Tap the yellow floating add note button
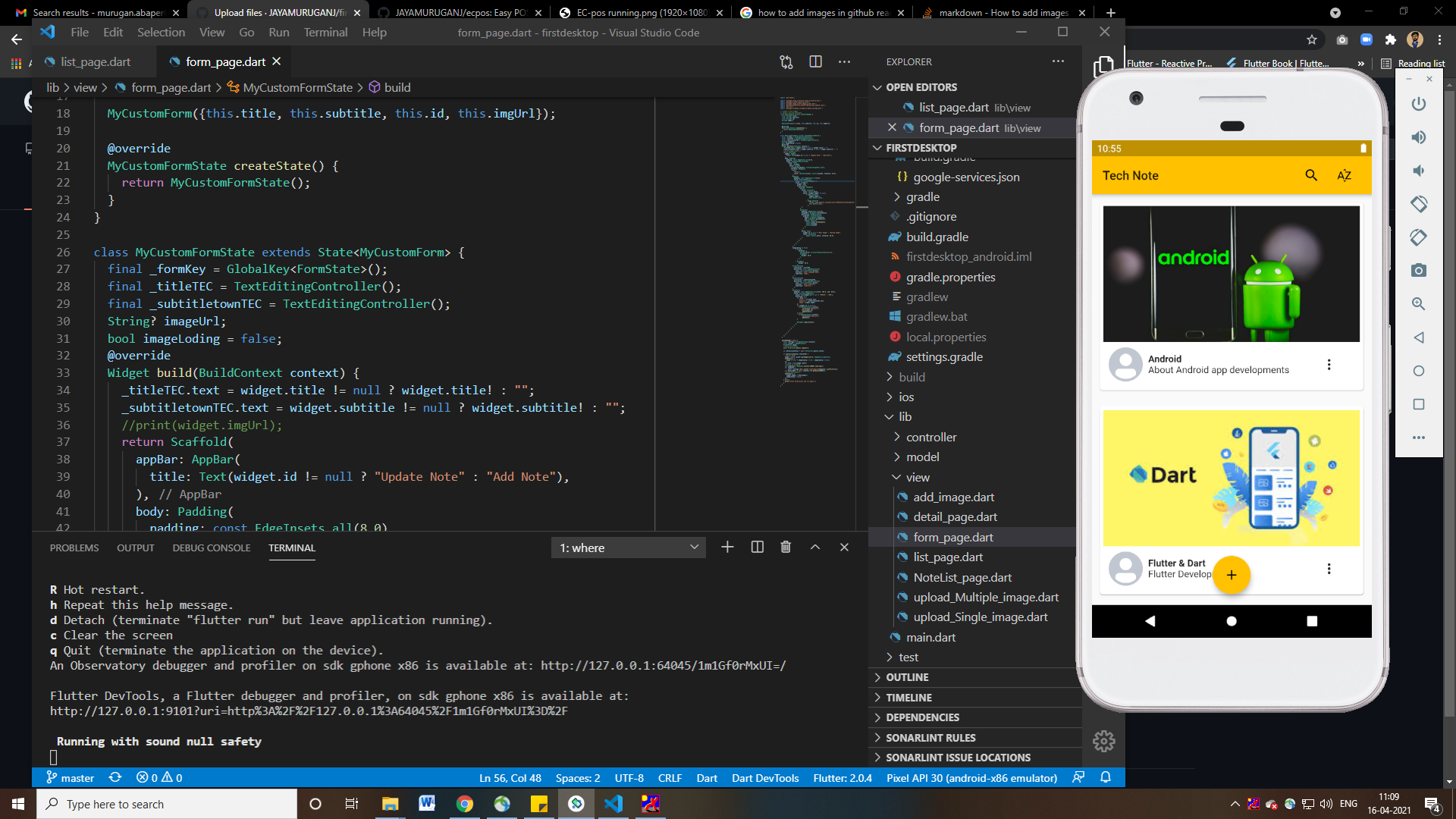This screenshot has width=1456, height=819. pyautogui.click(x=1231, y=575)
